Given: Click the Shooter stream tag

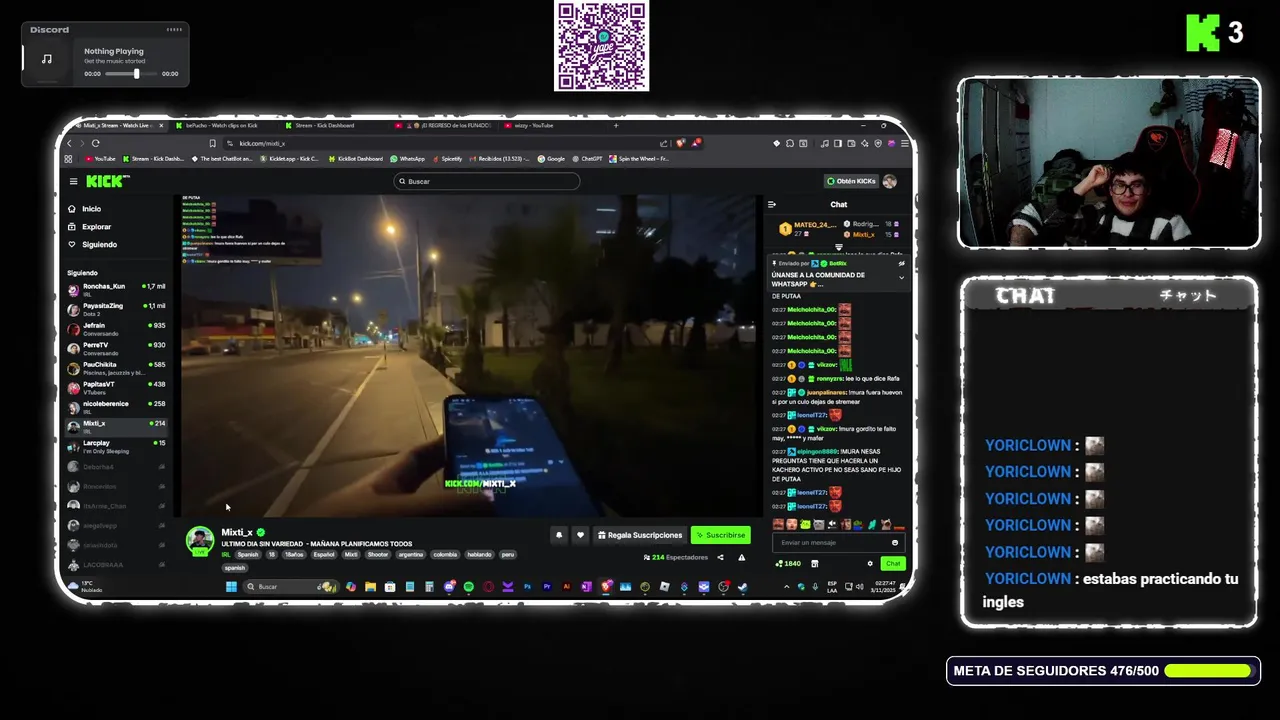Looking at the screenshot, I should [x=378, y=554].
